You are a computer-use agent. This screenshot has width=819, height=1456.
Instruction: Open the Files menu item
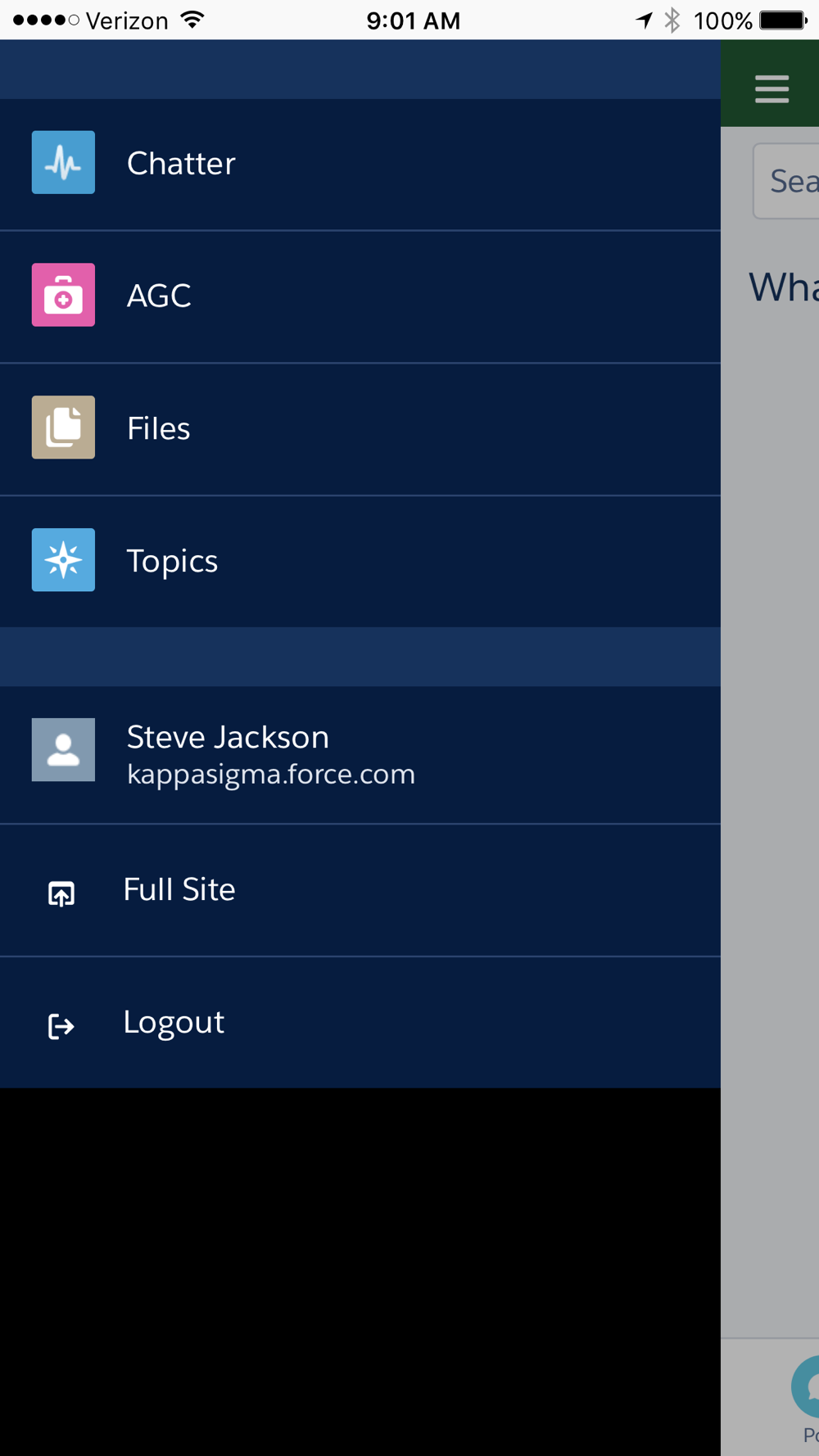[x=360, y=430]
